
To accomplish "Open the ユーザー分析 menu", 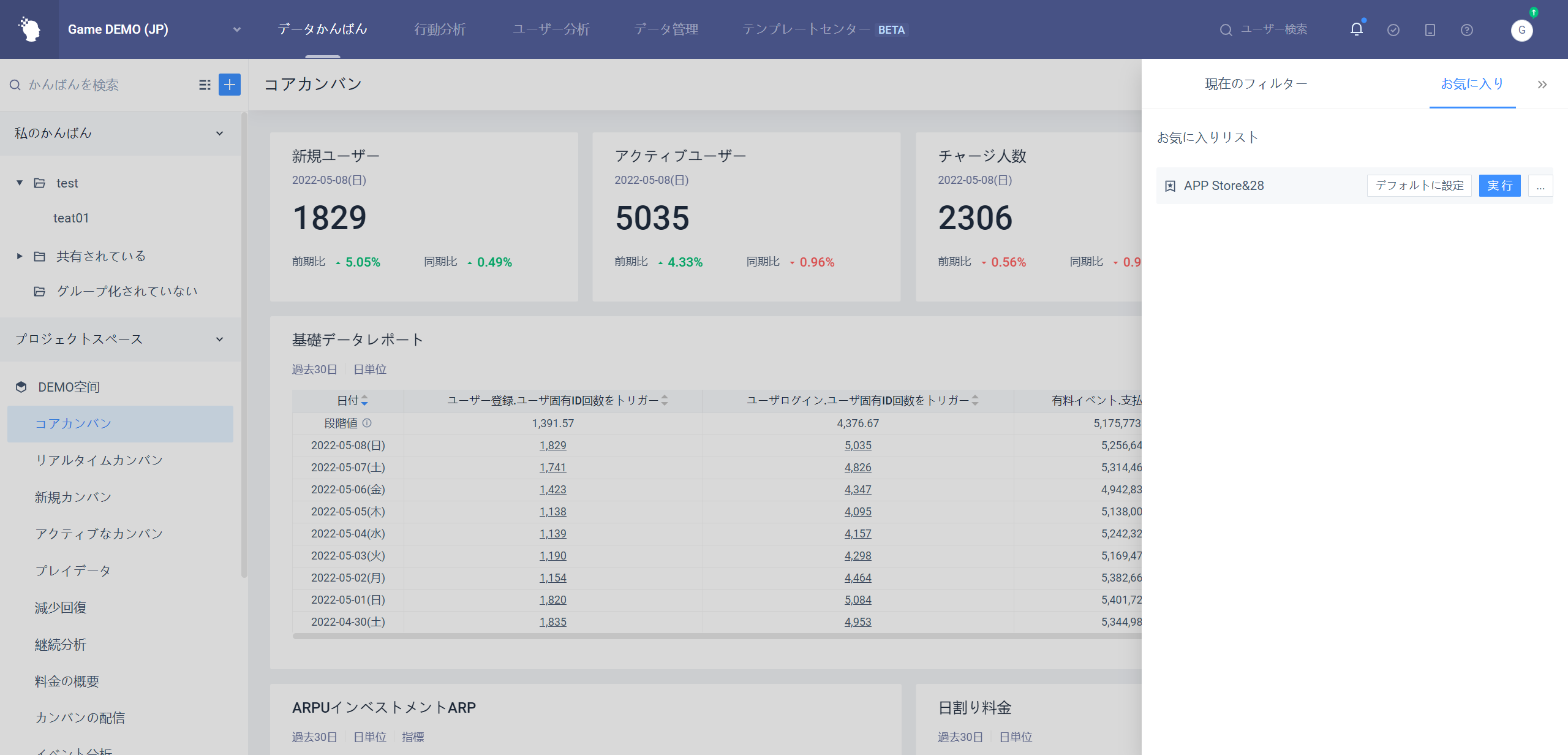I will [551, 29].
